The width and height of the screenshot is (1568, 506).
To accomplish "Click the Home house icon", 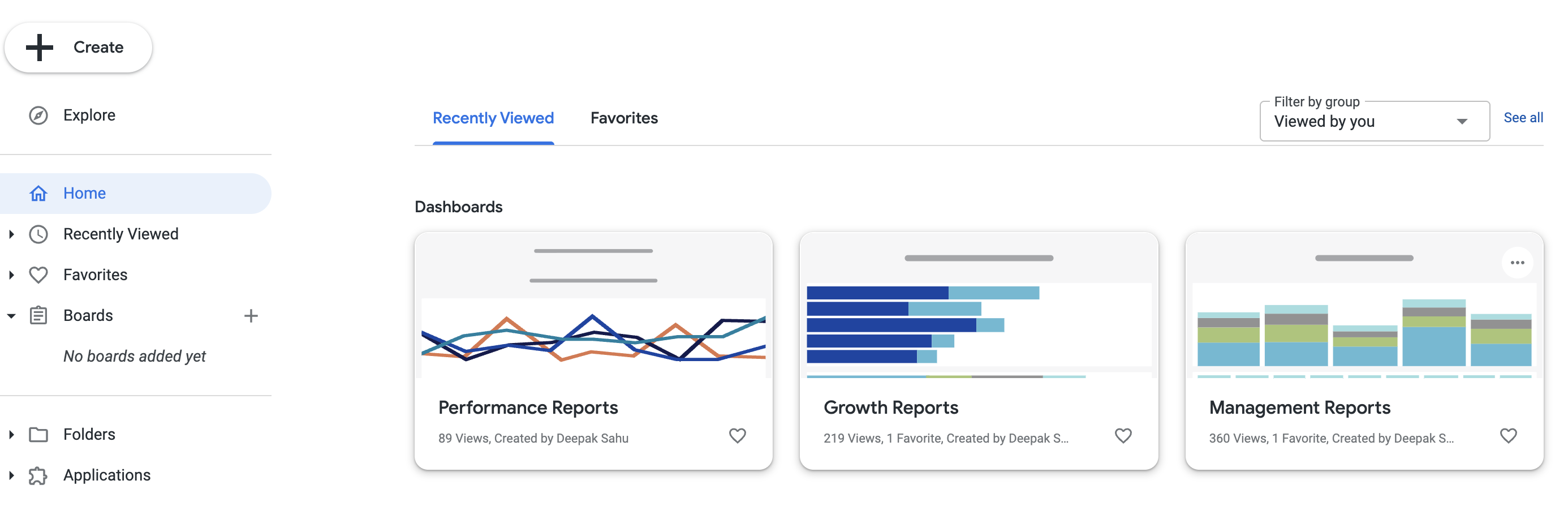I will [x=38, y=193].
